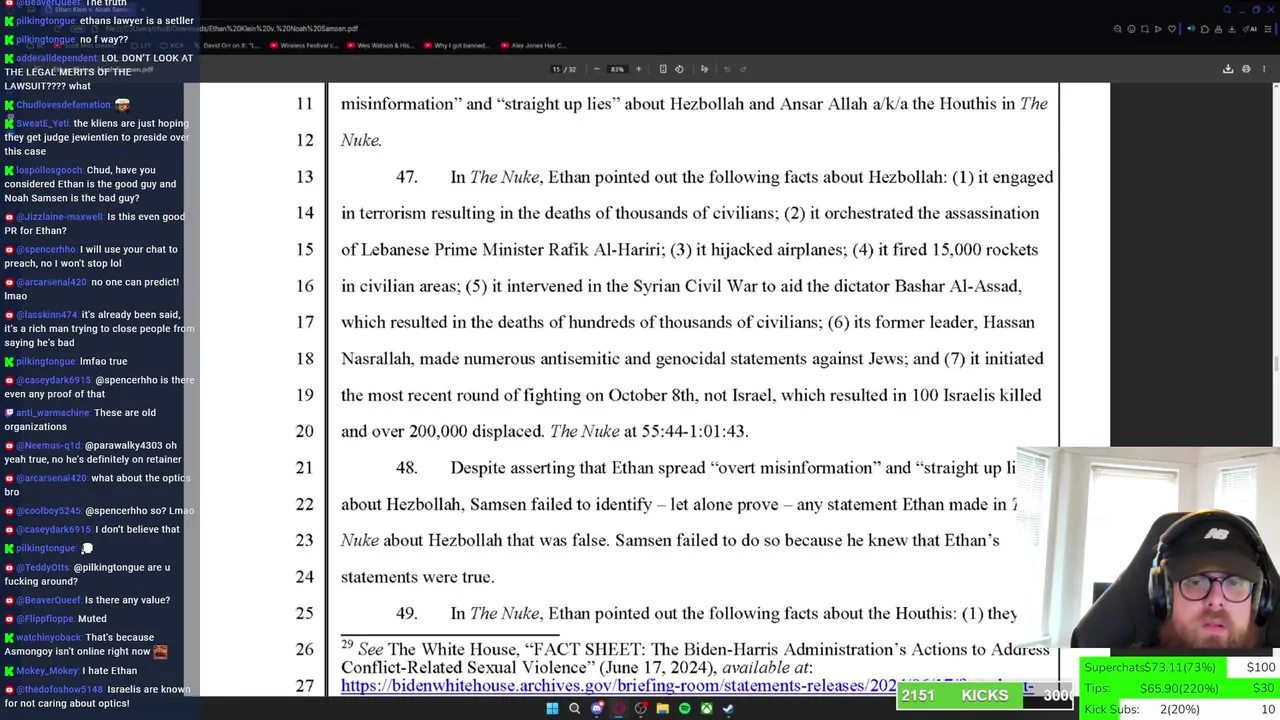Download the PDF document
This screenshot has height=720, width=1280.
pos(1228,69)
